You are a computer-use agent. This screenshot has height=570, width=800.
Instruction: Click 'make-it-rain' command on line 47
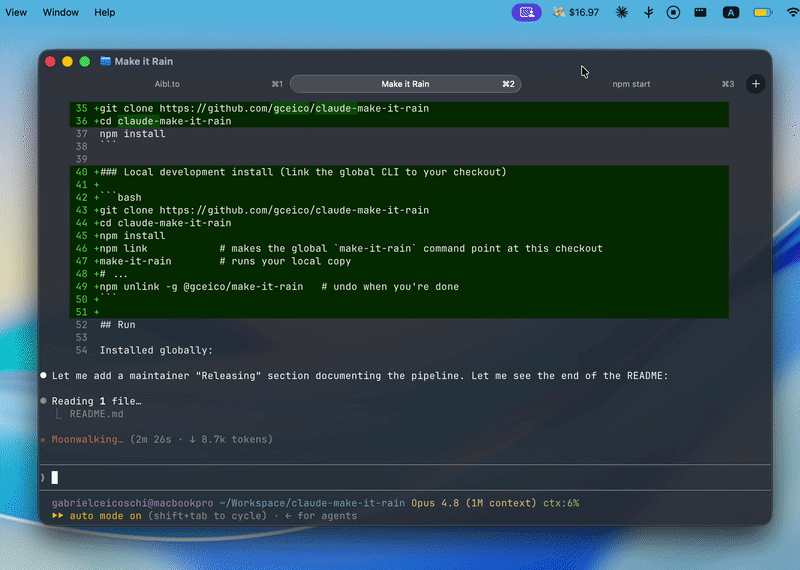135,261
